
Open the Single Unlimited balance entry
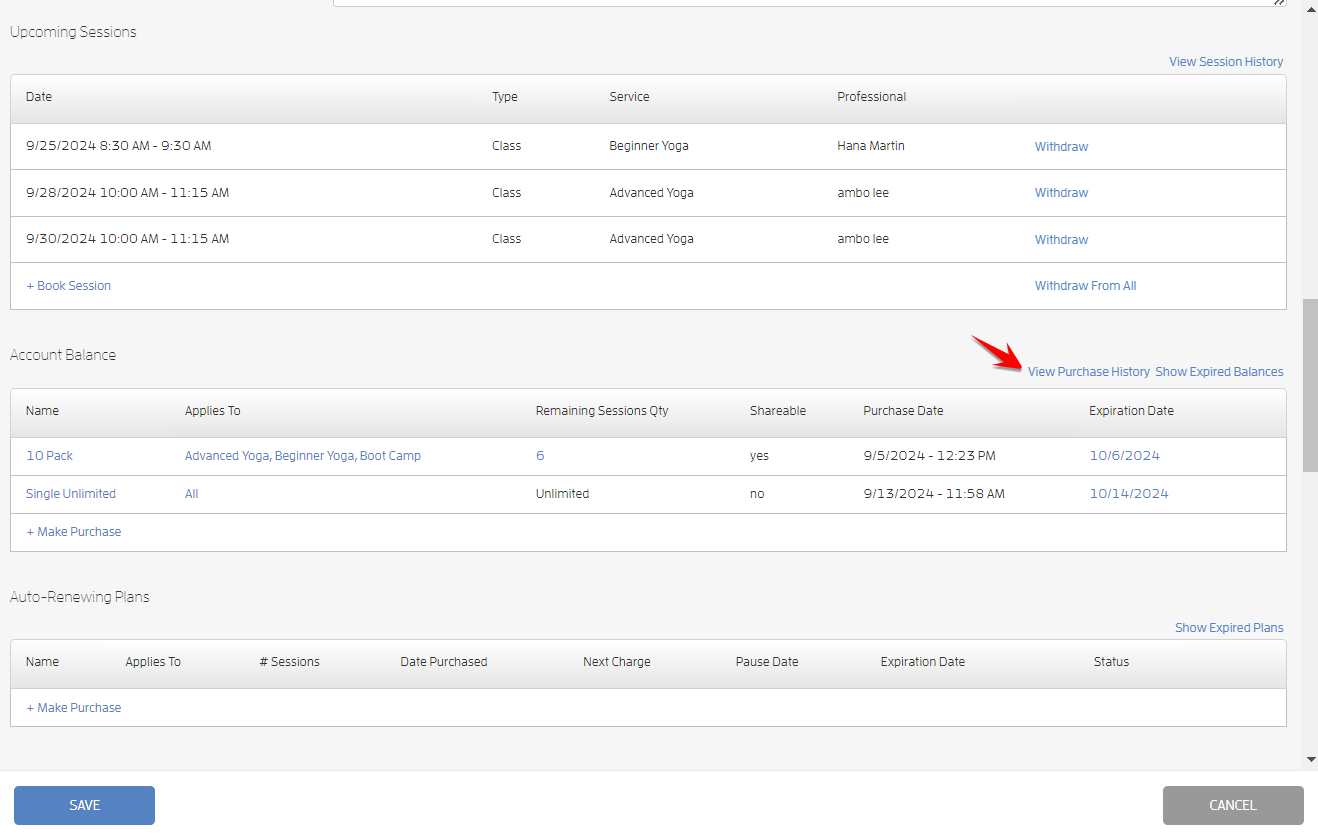point(71,494)
